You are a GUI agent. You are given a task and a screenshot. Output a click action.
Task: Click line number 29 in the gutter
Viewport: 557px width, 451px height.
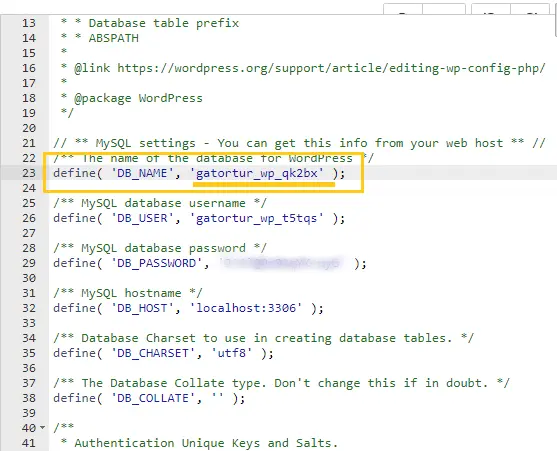point(29,263)
